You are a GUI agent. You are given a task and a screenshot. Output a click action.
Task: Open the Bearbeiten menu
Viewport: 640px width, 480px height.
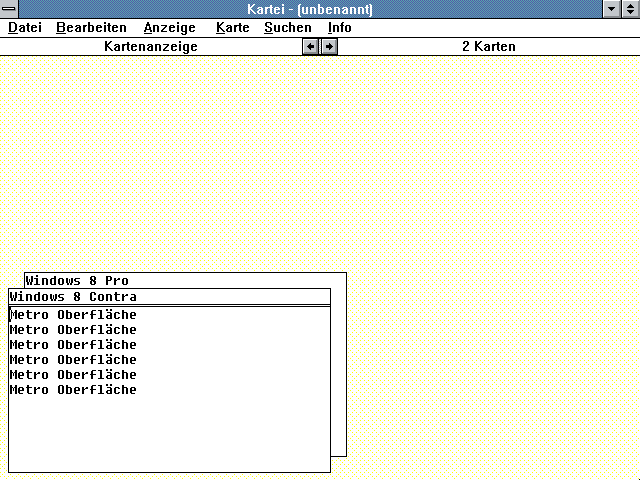coord(91,28)
